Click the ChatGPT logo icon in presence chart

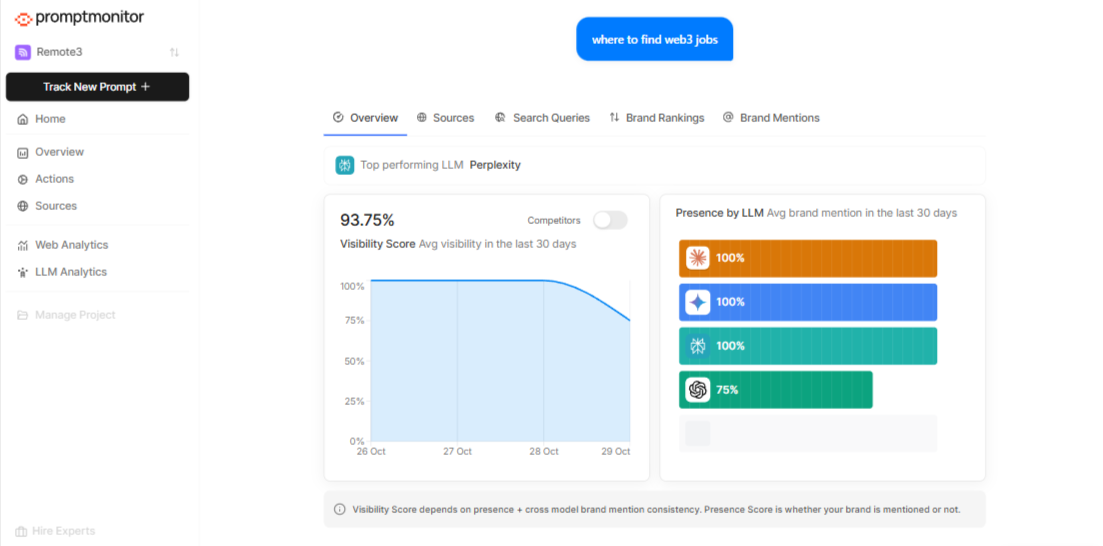(698, 390)
